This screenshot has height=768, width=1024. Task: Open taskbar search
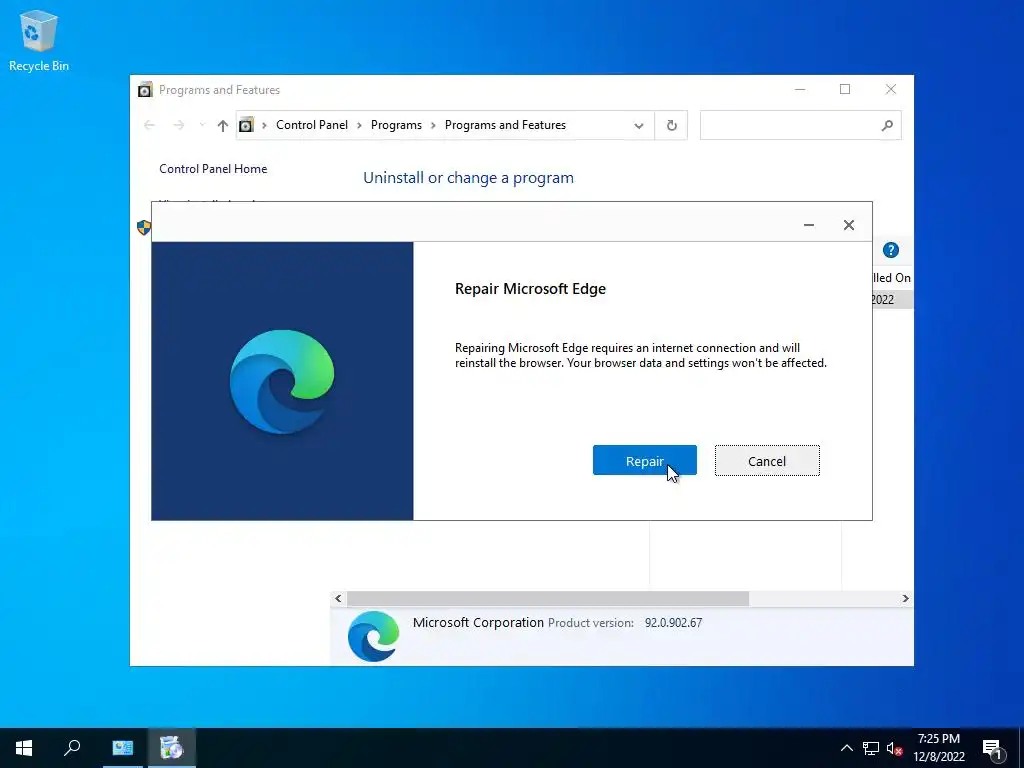[72, 748]
